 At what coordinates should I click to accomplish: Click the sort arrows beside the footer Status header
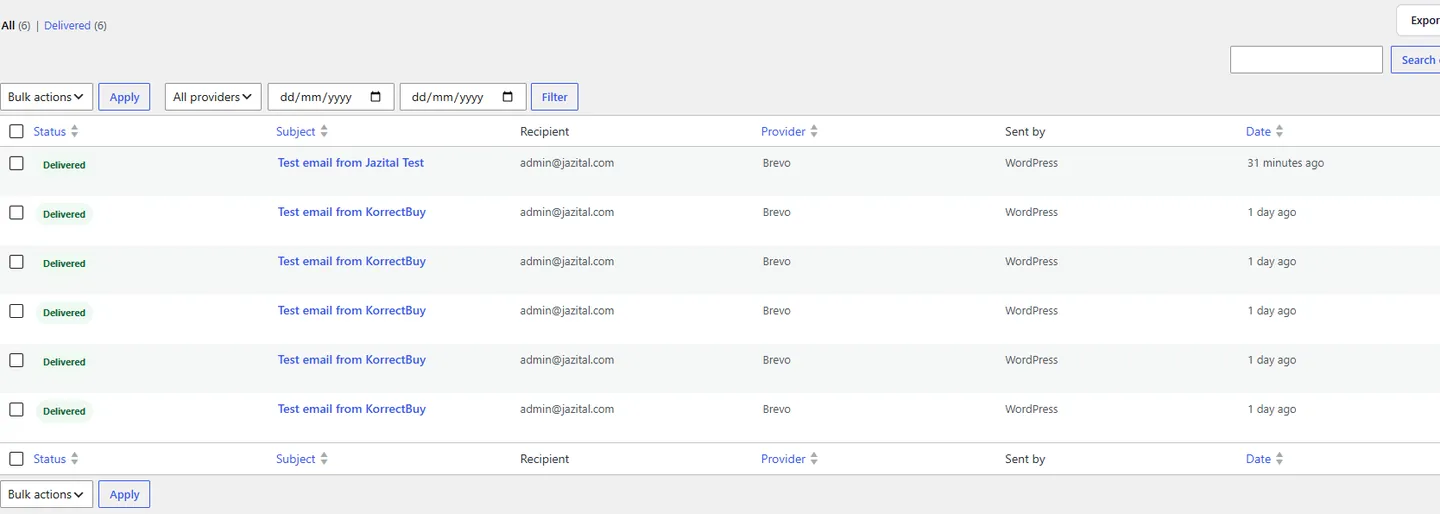tap(74, 459)
